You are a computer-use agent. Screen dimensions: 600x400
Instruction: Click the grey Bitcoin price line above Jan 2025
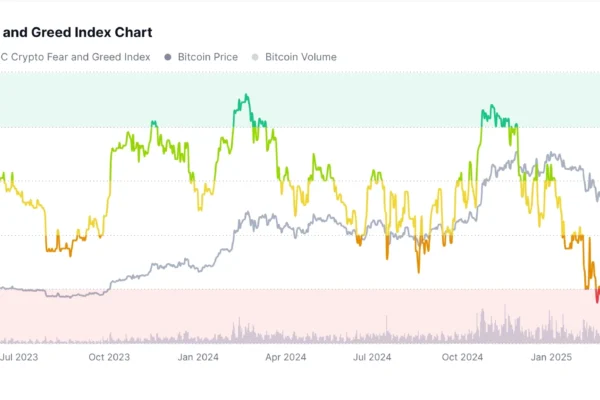click(x=551, y=157)
